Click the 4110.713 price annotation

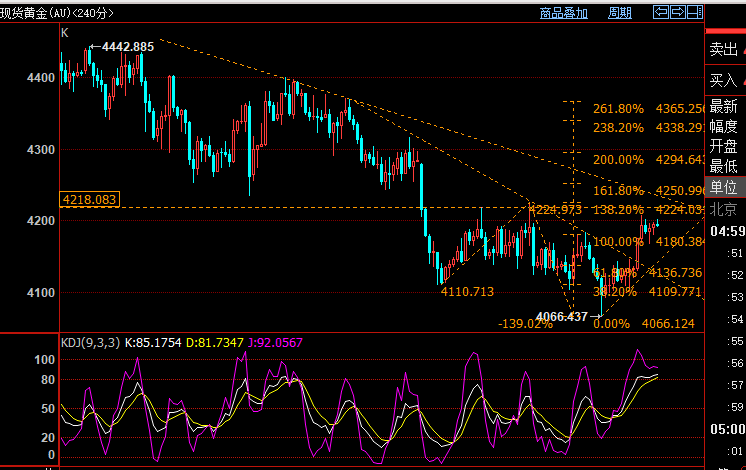click(467, 292)
